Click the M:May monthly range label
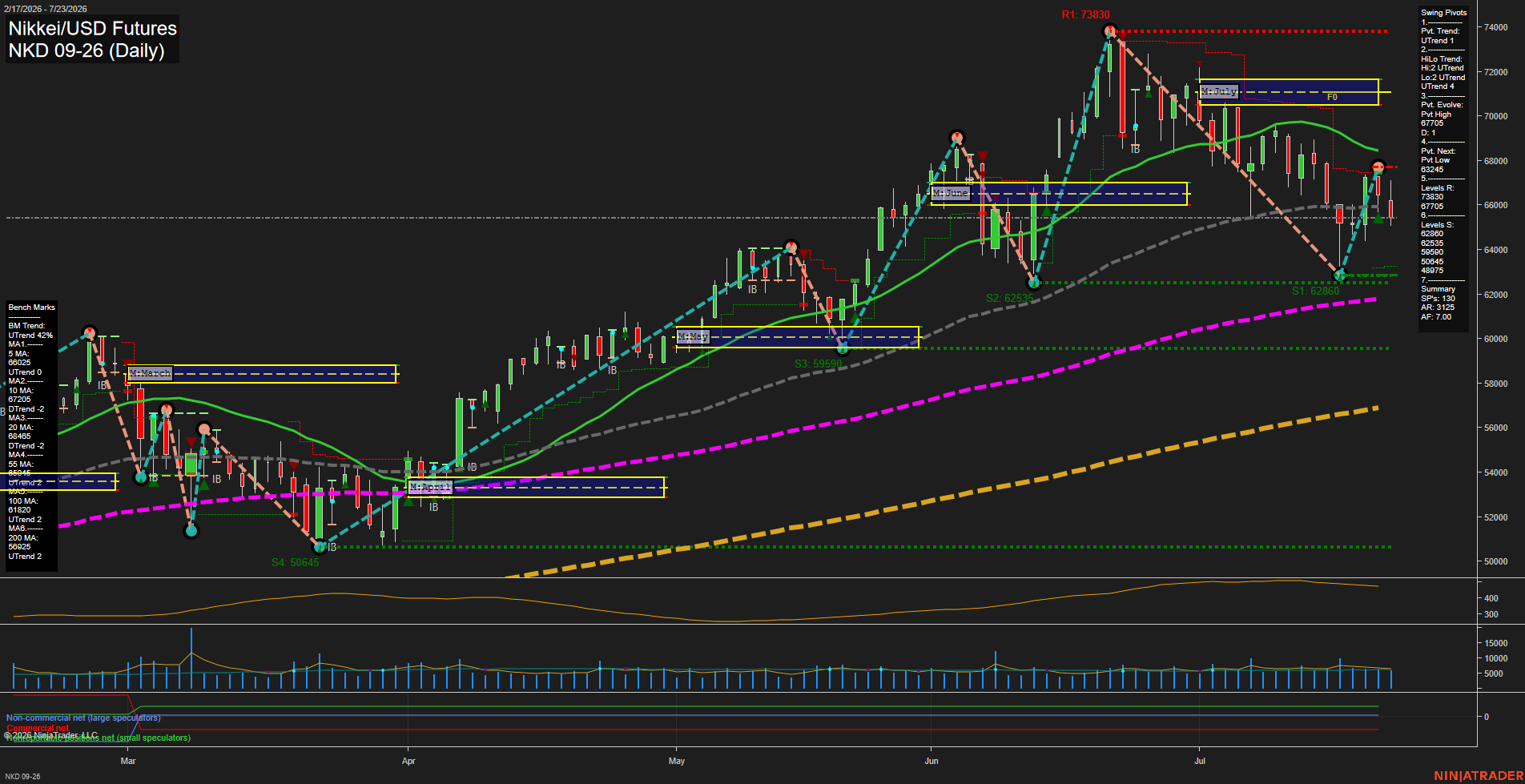1525x784 pixels. tap(693, 337)
